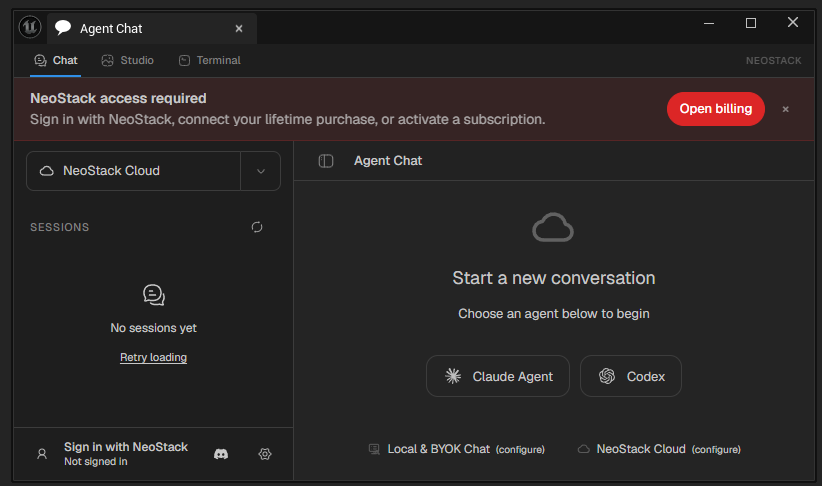Open the Discord link icon
822x486 pixels.
tap(221, 454)
